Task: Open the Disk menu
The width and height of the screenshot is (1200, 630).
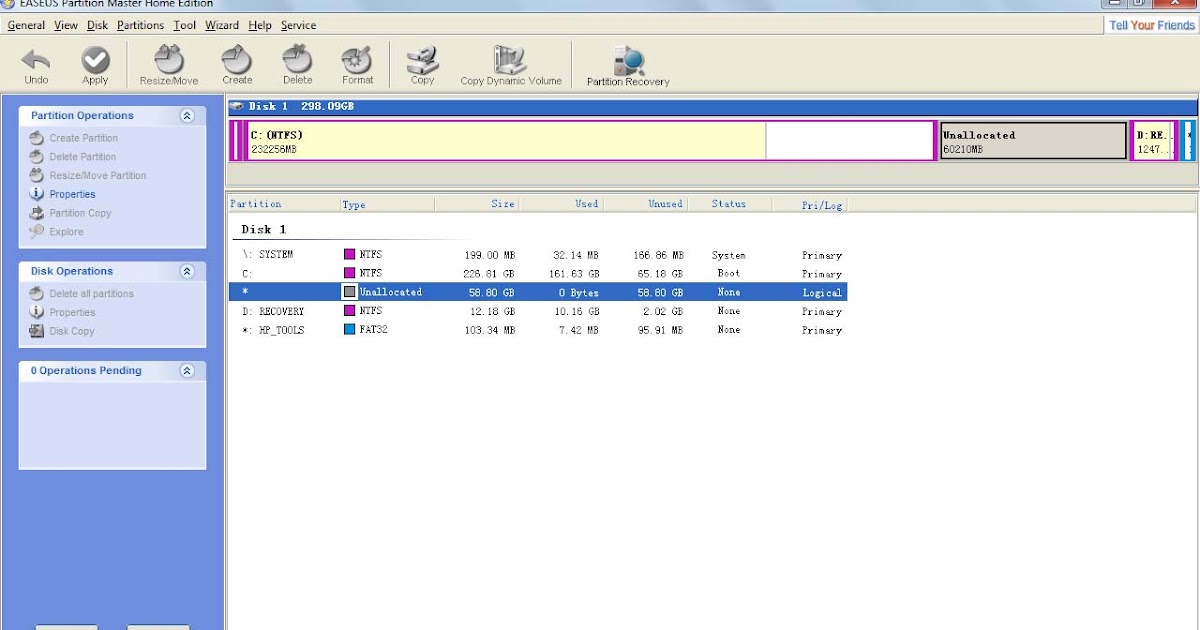Action: (97, 25)
